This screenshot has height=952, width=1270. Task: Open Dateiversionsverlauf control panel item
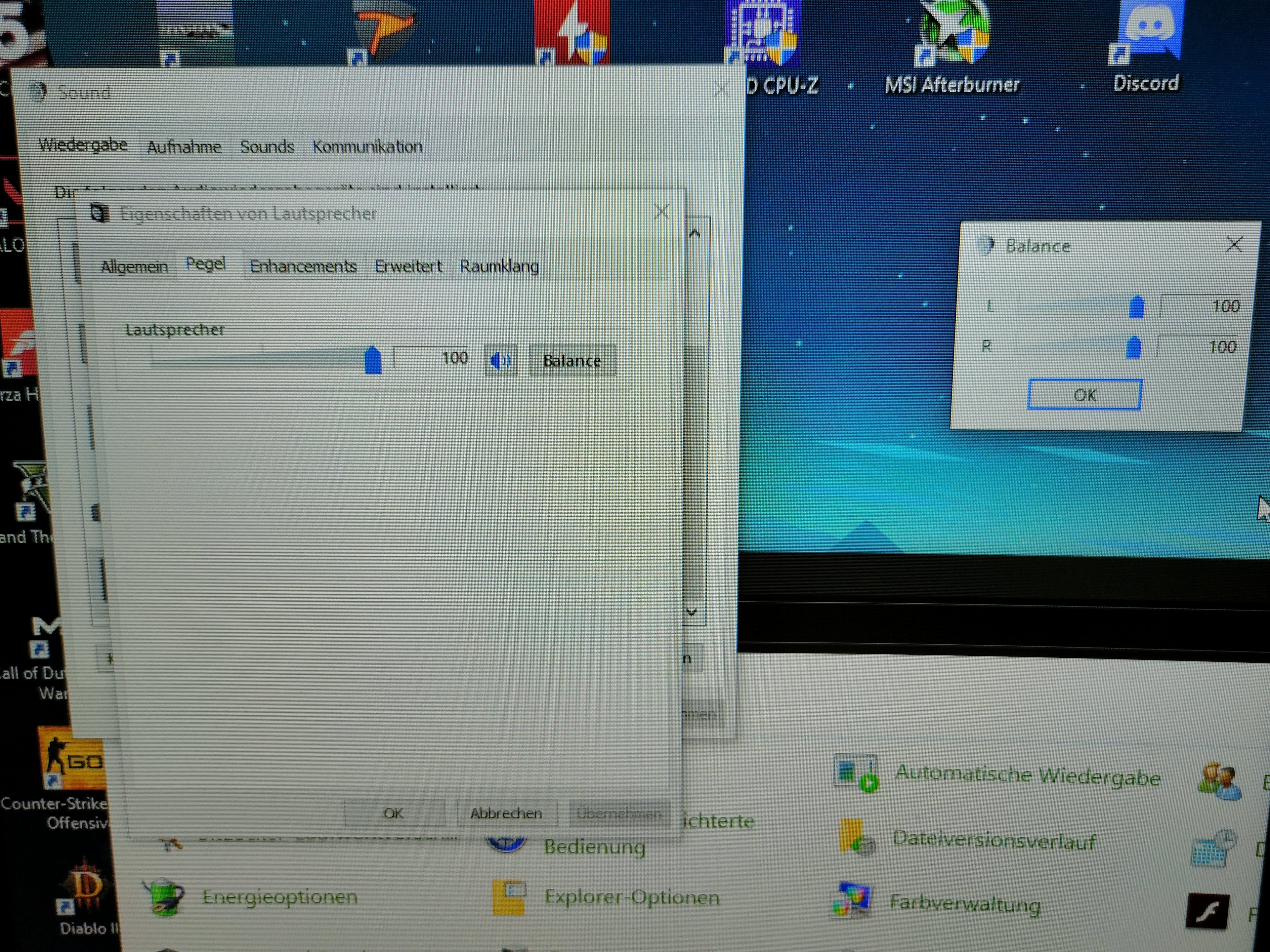(993, 841)
